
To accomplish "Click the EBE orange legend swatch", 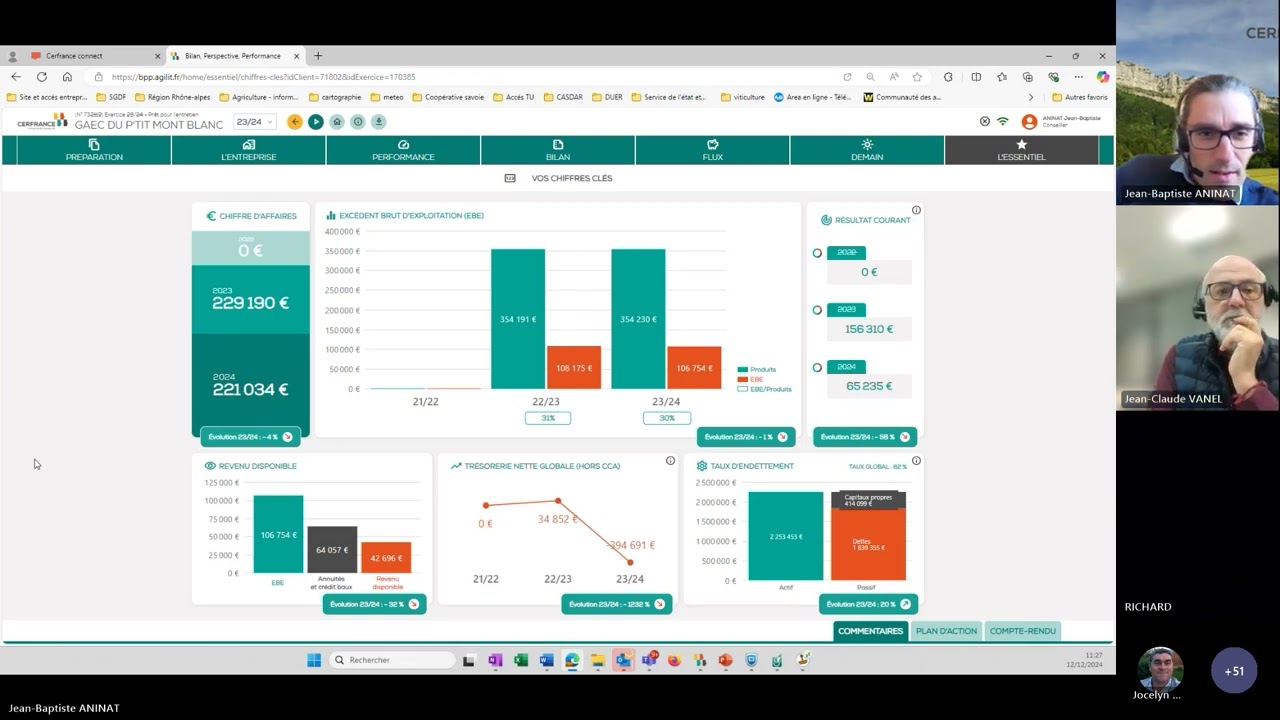I will (x=742, y=379).
